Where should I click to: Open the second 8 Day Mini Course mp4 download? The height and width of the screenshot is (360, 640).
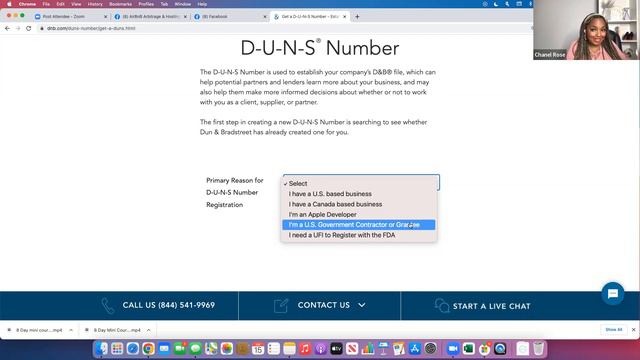pos(117,330)
